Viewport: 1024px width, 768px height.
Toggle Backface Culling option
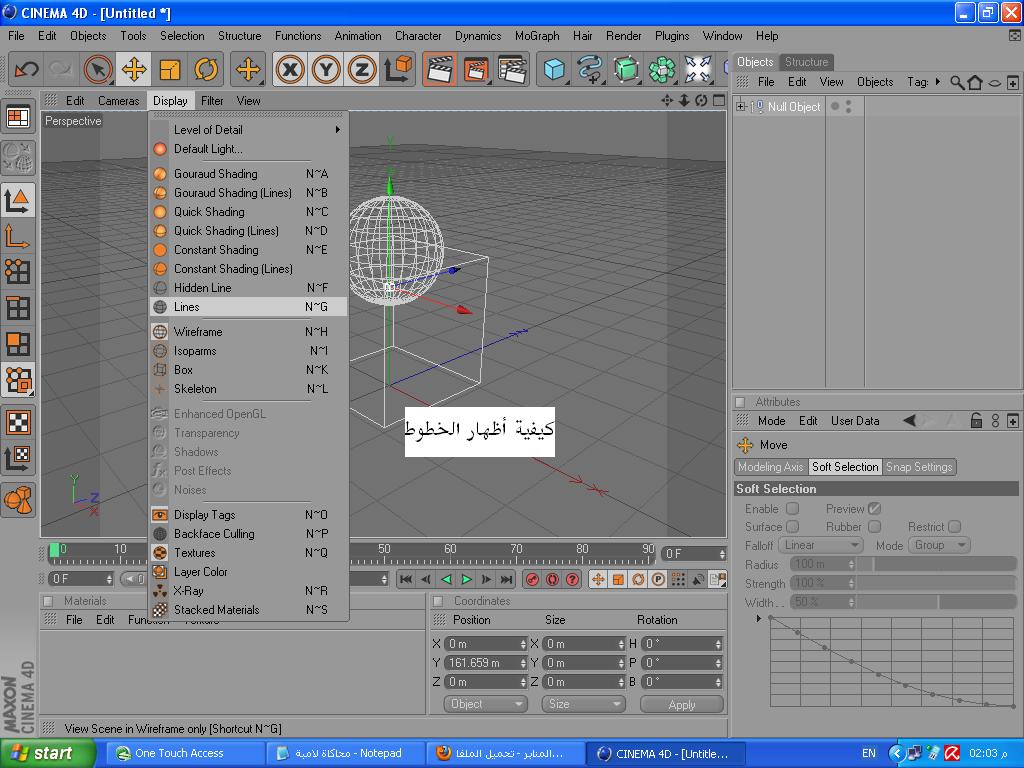click(248, 534)
